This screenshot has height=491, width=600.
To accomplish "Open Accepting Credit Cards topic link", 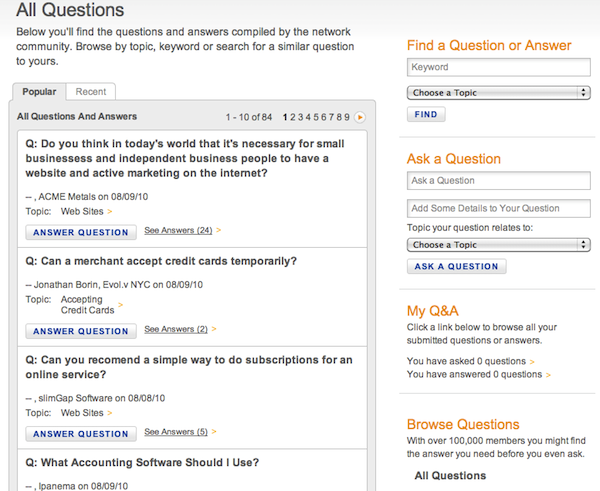I will pos(87,305).
